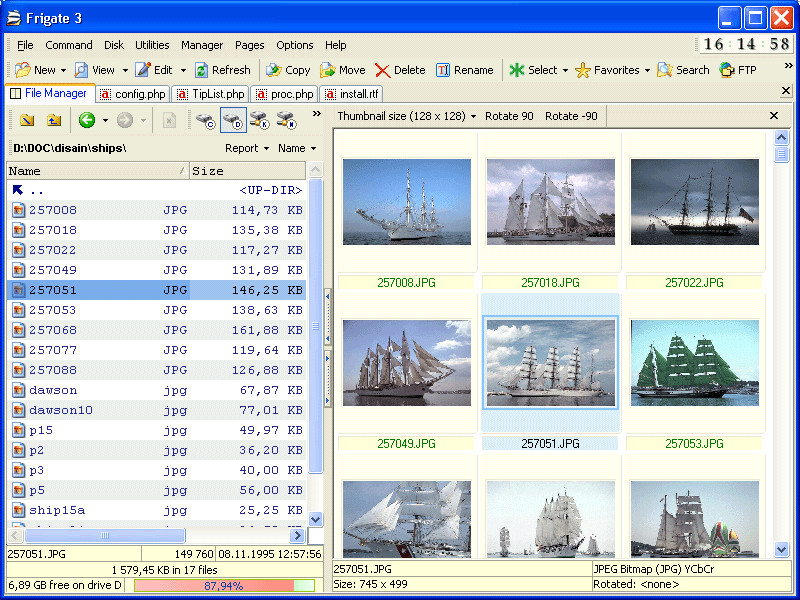Select drive D icon in toolbar
Viewport: 800px width, 600px height.
(x=233, y=120)
